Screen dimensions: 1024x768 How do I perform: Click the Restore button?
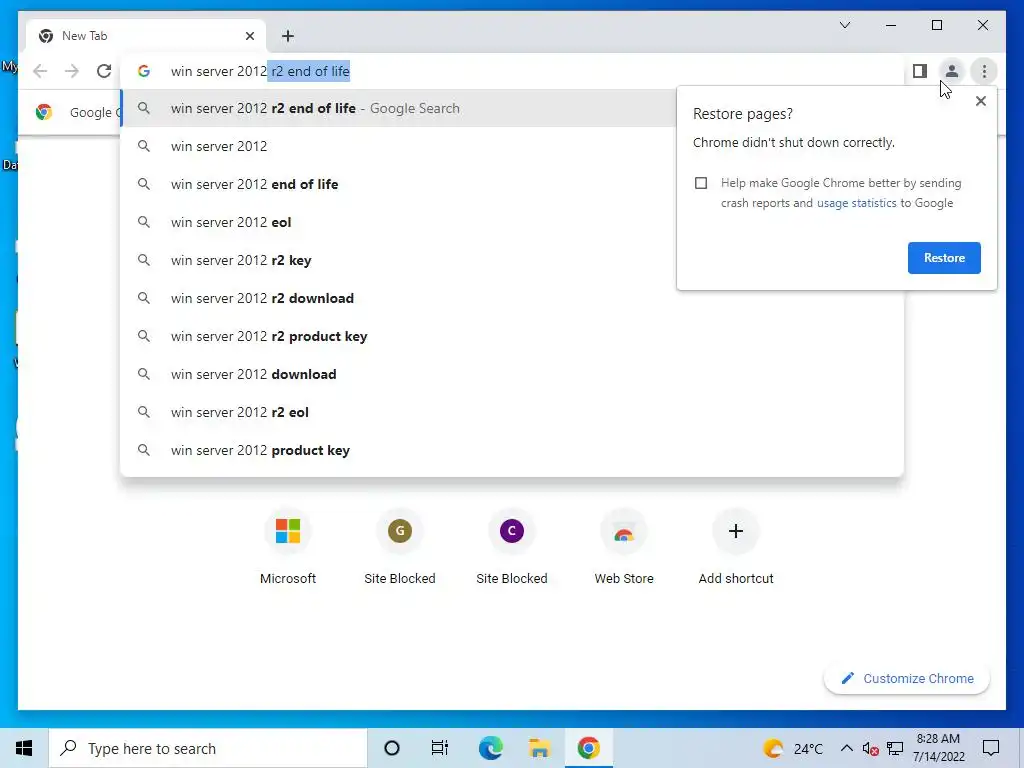pos(944,257)
